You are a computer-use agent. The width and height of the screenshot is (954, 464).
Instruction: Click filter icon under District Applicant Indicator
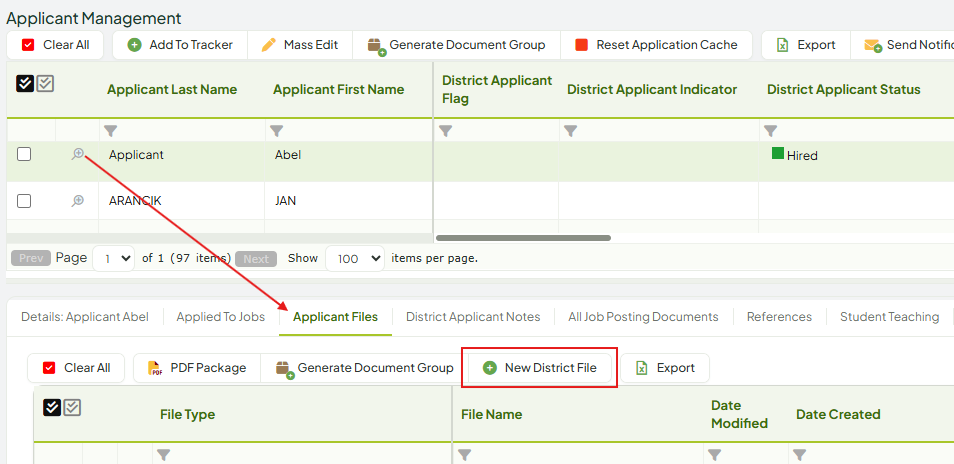(570, 131)
